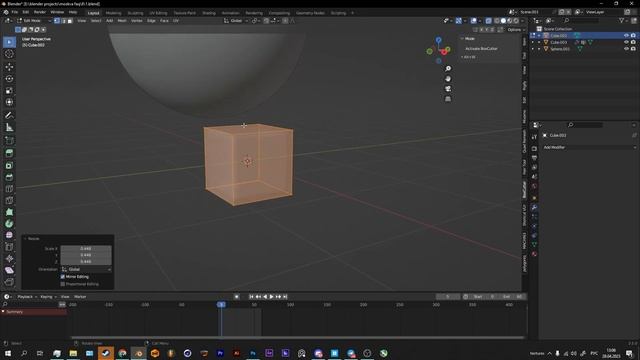Select the Annotate pencil tool
Image resolution: width=640 pixels, height=360 pixels.
(9, 116)
